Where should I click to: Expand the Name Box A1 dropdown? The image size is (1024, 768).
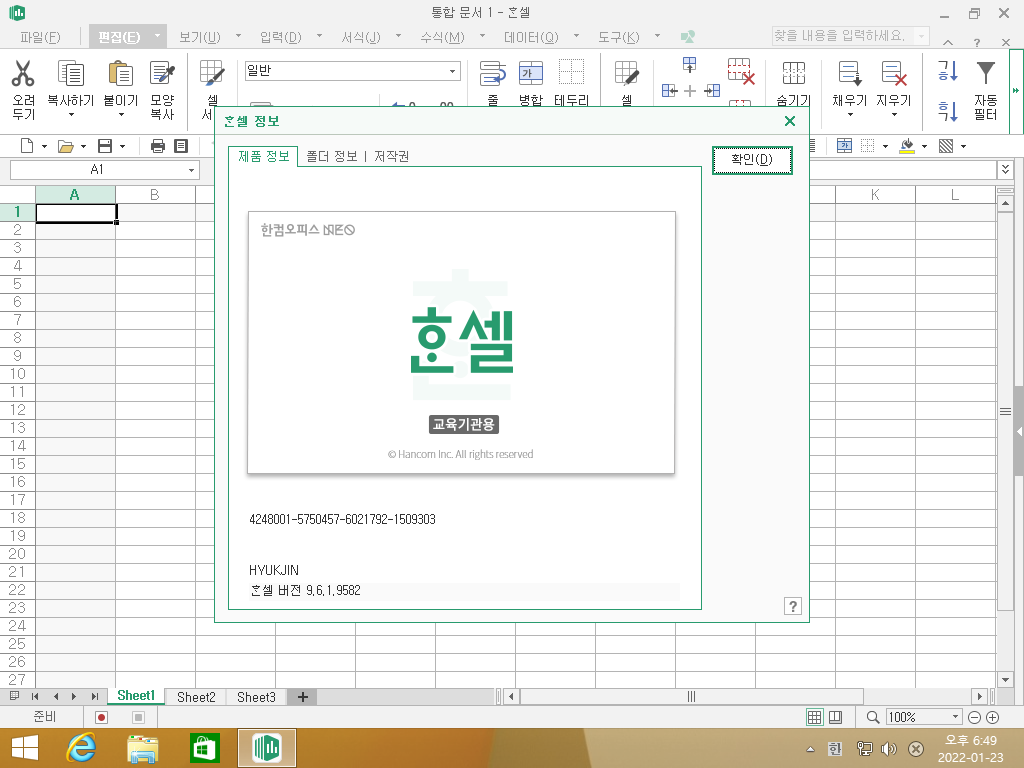191,170
